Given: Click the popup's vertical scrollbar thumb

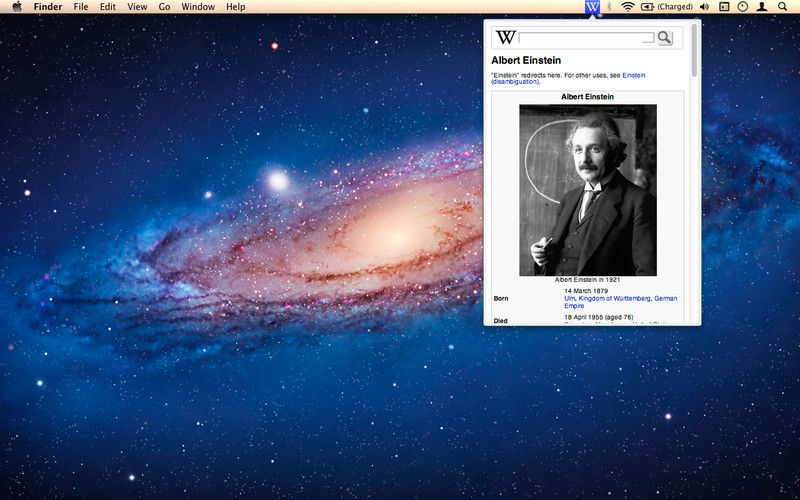Looking at the screenshot, I should 694,50.
